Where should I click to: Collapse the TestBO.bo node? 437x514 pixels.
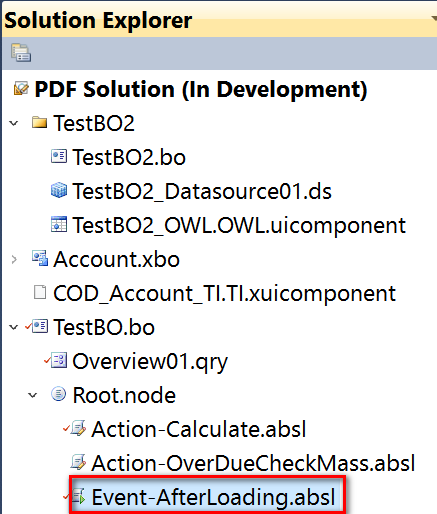(14, 327)
